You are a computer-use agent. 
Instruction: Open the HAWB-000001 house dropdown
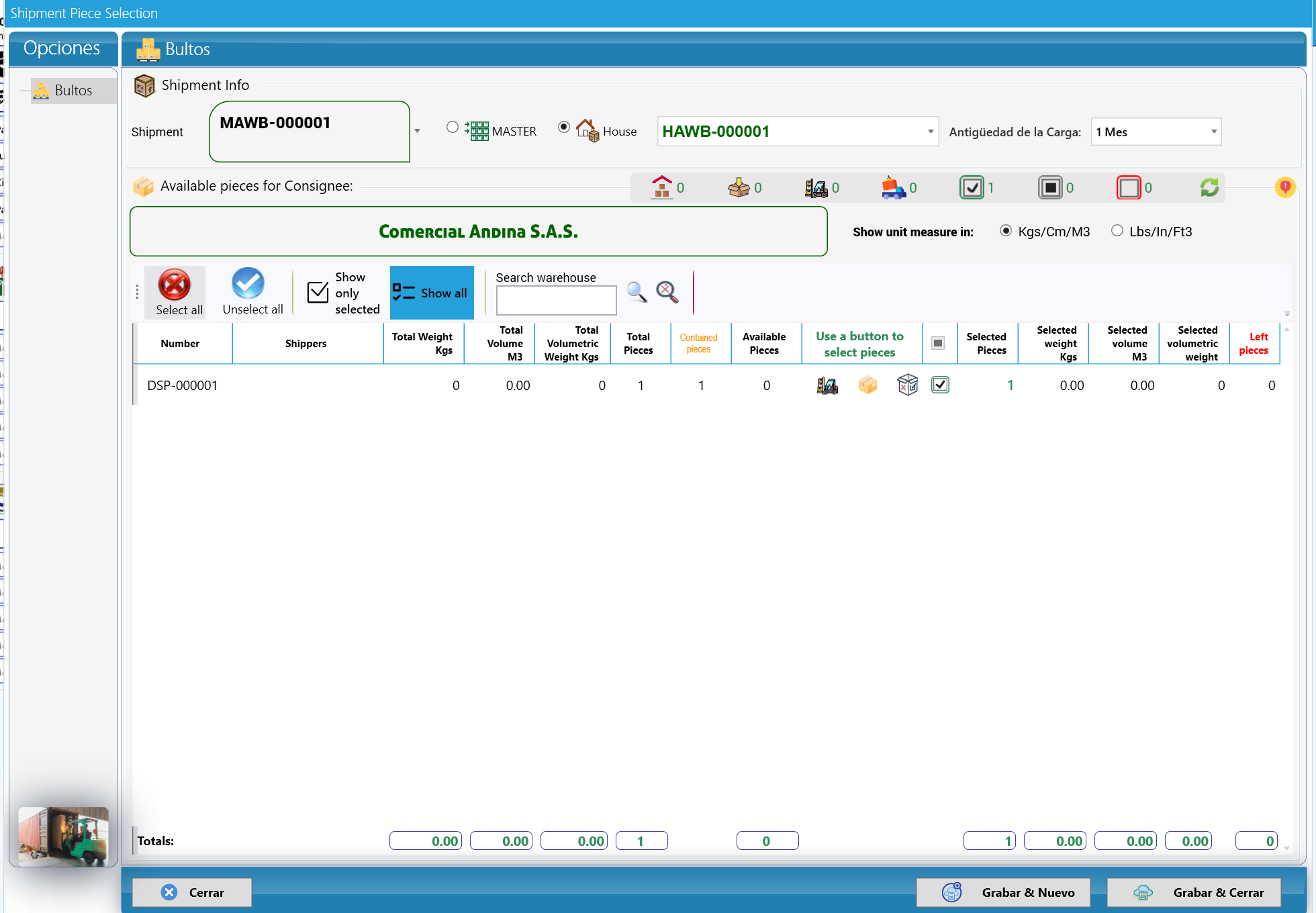coord(931,132)
